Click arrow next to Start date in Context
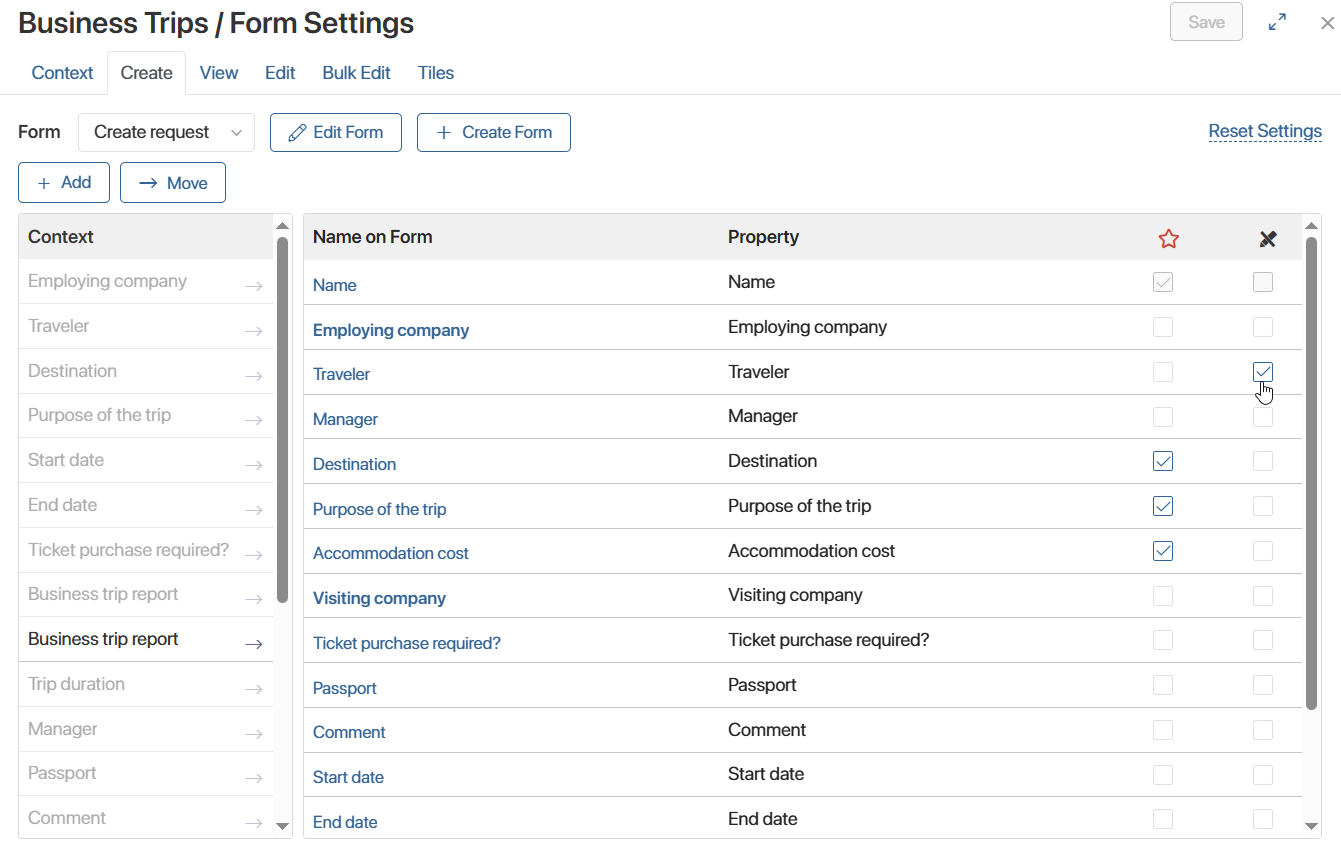This screenshot has width=1341, height=847. pyautogui.click(x=254, y=465)
